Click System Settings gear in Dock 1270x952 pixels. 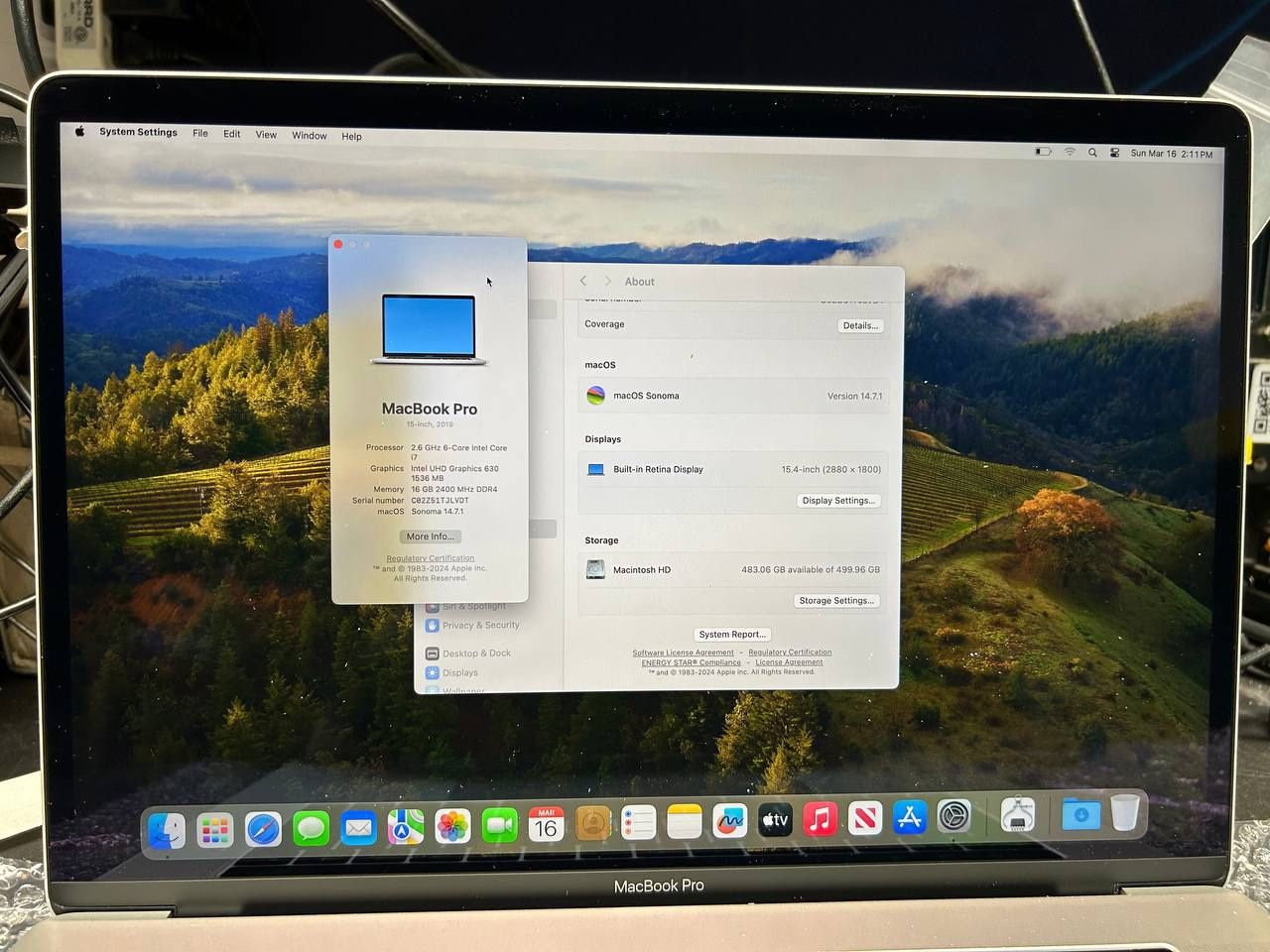click(x=954, y=817)
